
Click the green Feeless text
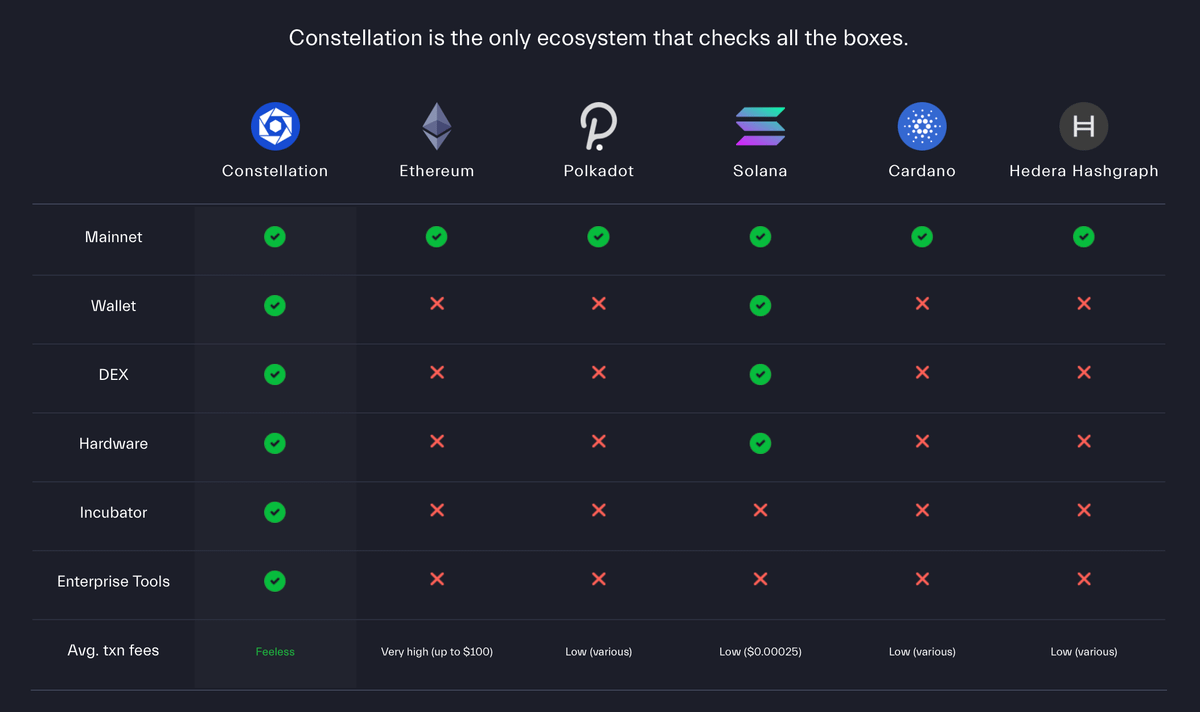pos(275,652)
